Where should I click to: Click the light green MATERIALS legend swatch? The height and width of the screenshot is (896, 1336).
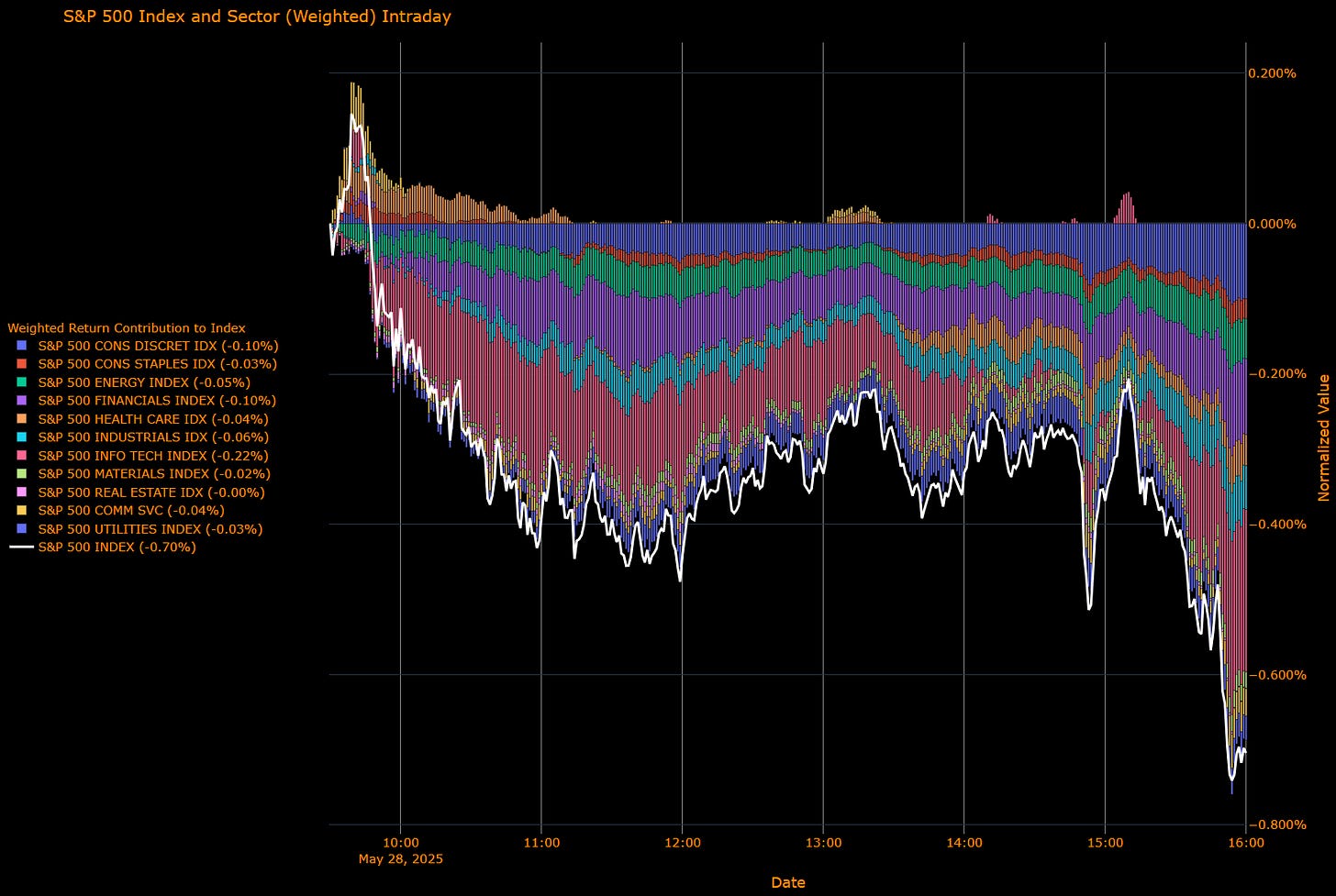tap(22, 474)
